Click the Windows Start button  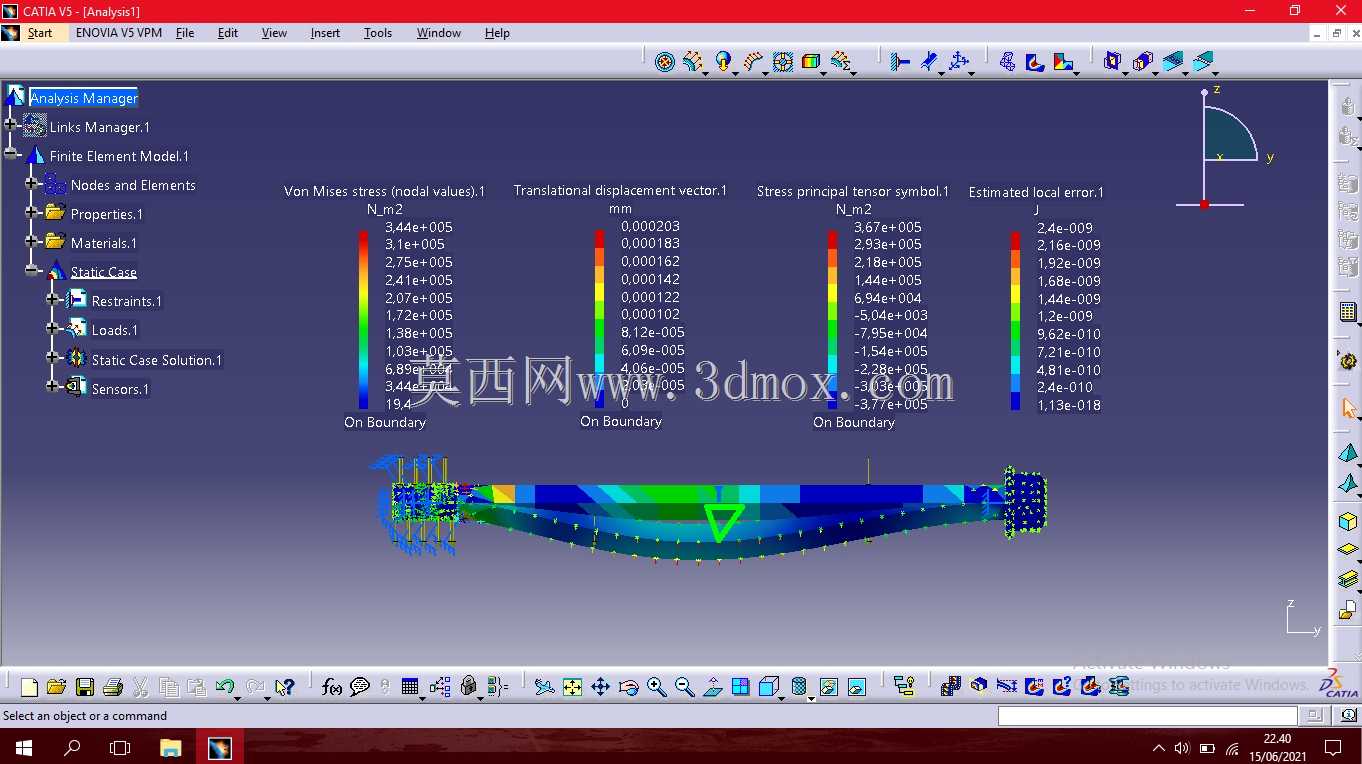pyautogui.click(x=23, y=748)
